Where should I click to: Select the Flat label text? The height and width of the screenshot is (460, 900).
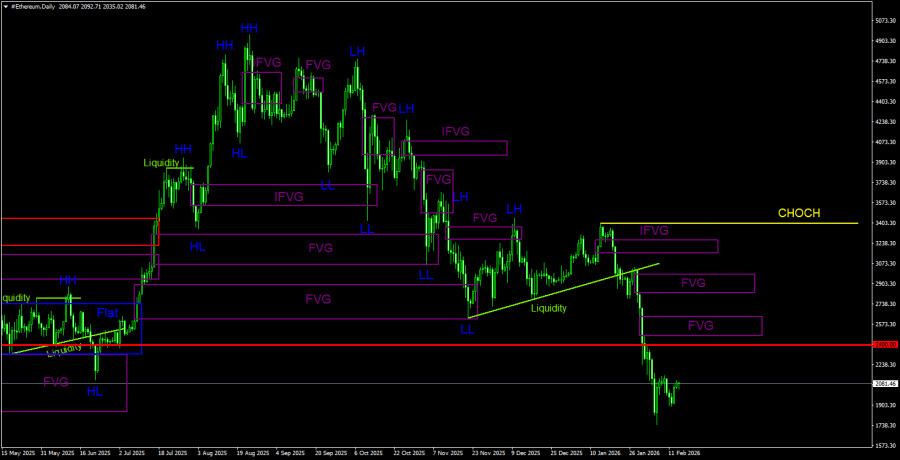click(108, 313)
